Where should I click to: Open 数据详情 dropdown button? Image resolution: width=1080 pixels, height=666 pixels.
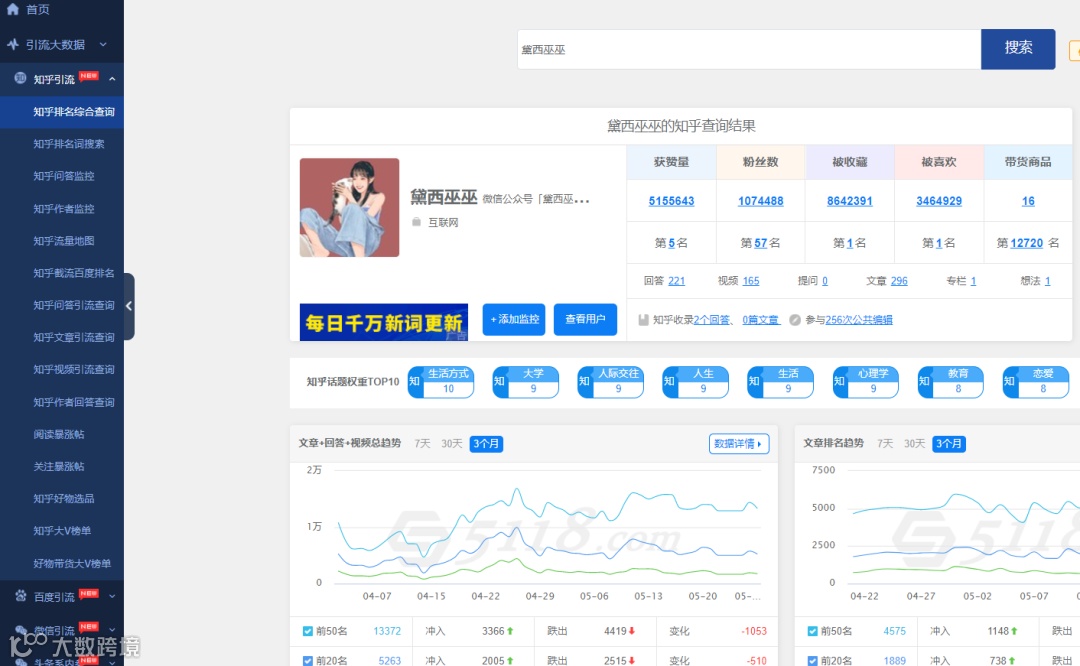coord(738,444)
